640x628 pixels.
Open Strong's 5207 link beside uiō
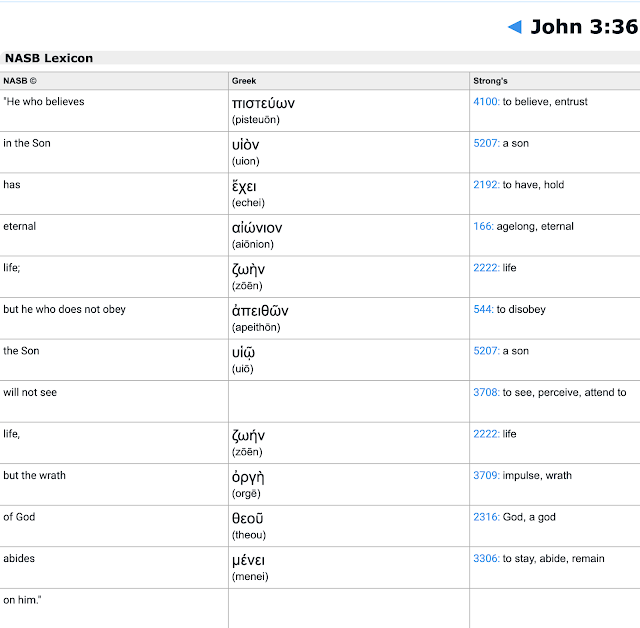486,351
